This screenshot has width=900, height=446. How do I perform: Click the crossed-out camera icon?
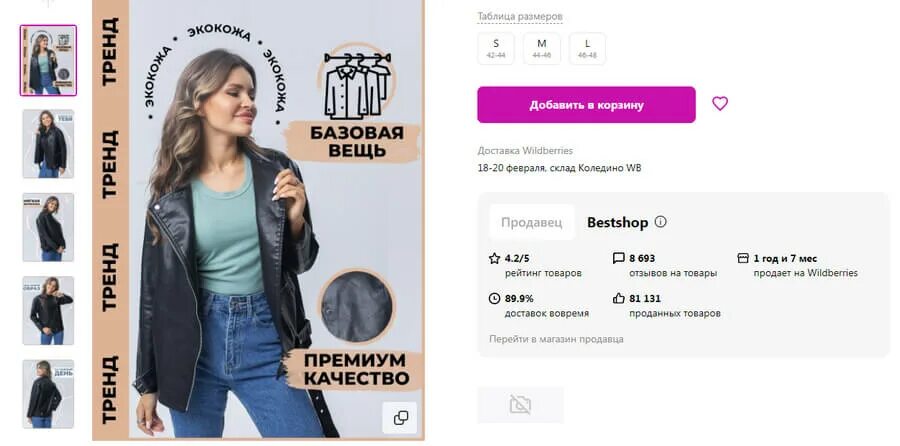coord(520,405)
